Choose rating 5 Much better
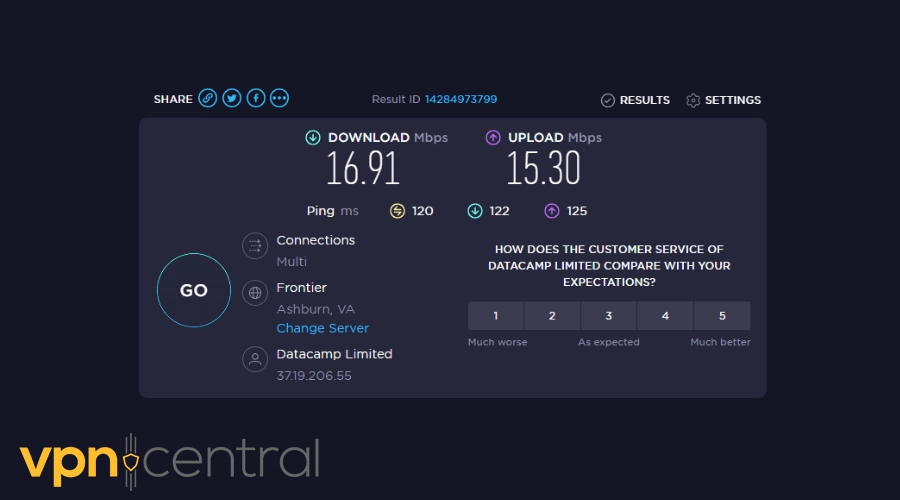 point(722,316)
